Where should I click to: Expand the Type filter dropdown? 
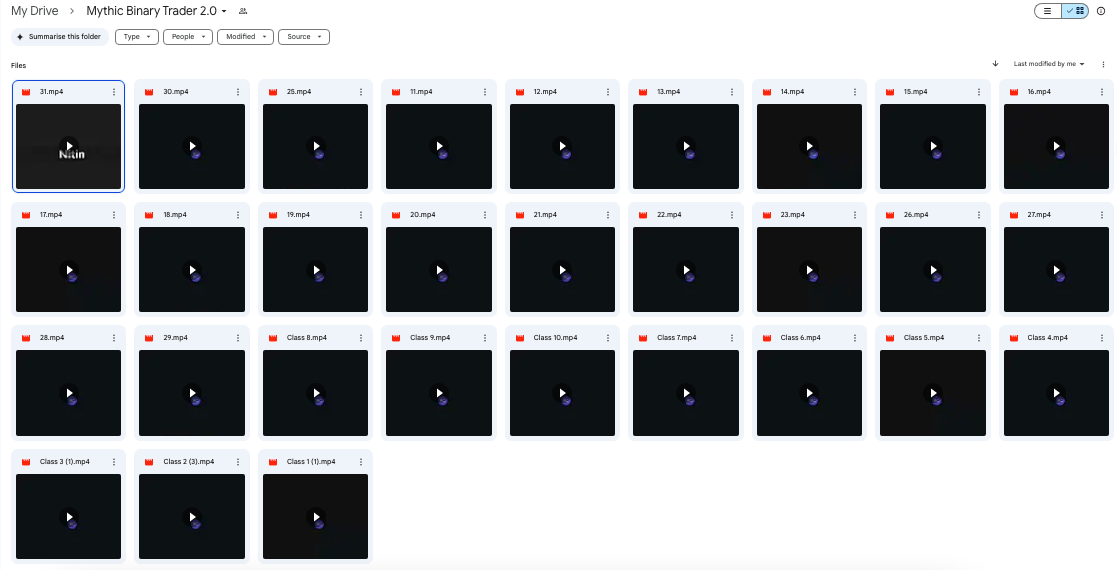[136, 37]
